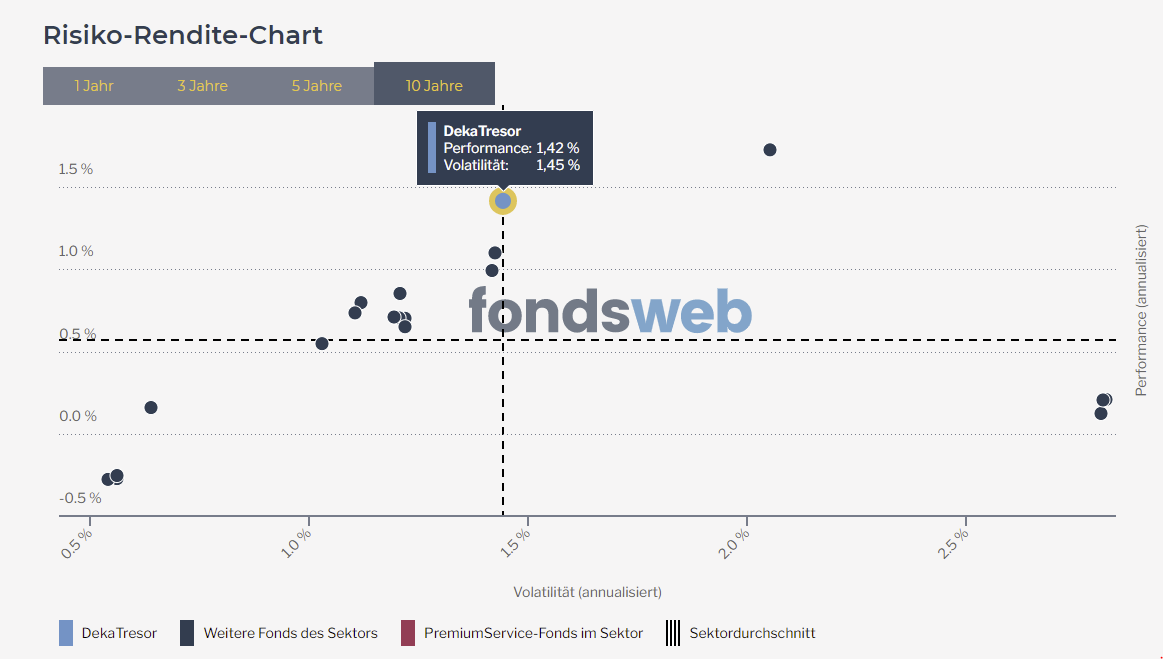
Task: Click the active 10 Jahre tab
Action: point(434,85)
